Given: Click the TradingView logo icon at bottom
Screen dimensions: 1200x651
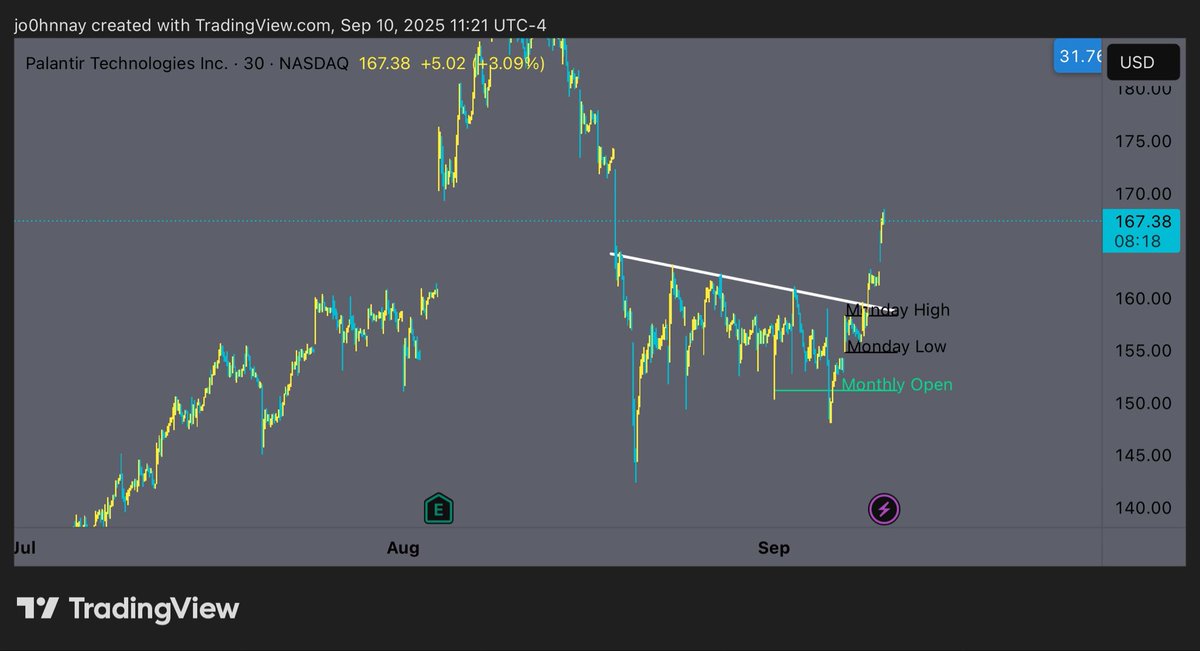Looking at the screenshot, I should (x=37, y=608).
